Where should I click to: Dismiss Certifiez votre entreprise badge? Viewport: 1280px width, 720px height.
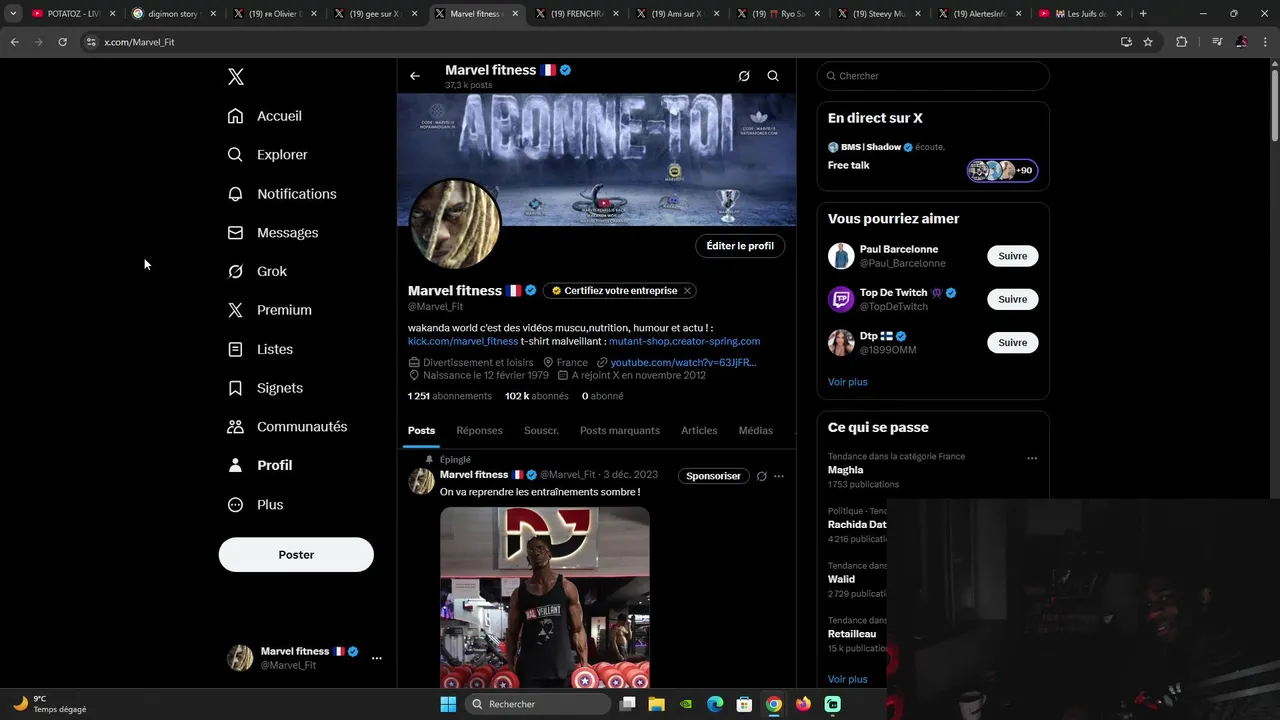point(687,291)
